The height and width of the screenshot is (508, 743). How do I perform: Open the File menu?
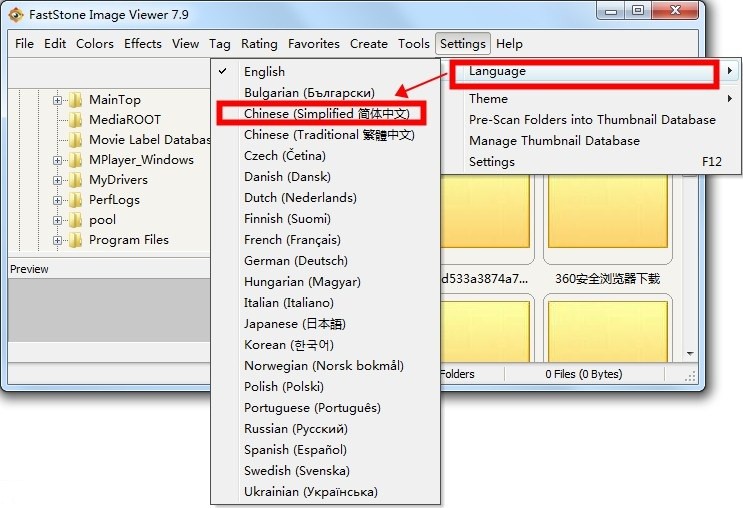click(x=24, y=44)
